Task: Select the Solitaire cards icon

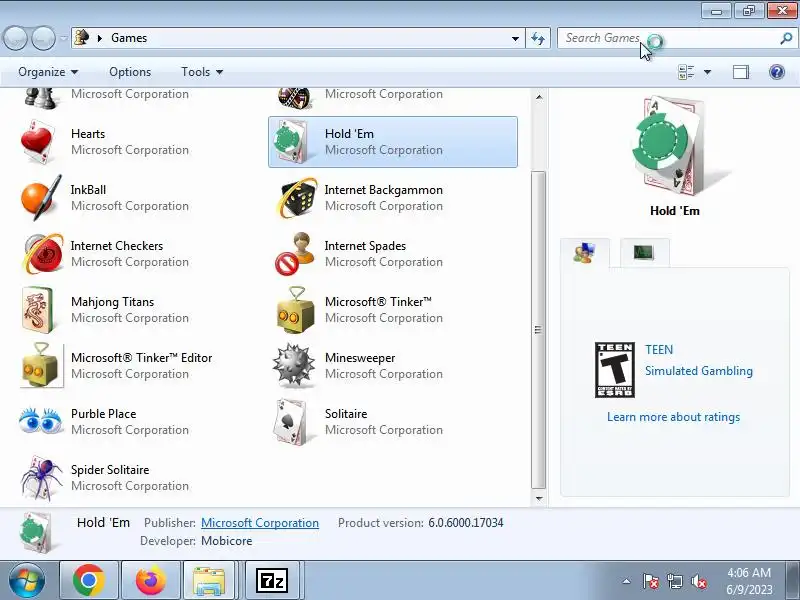Action: pos(290,422)
